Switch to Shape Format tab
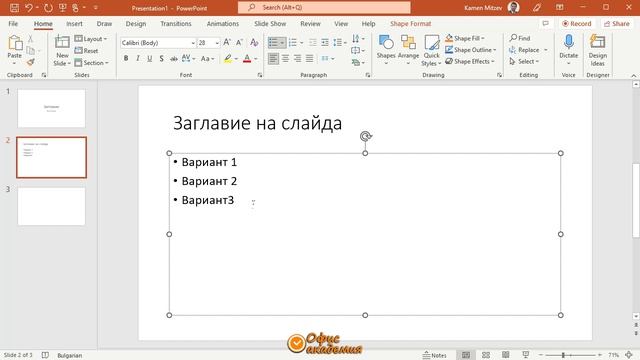This screenshot has width=640, height=360. tap(411, 24)
